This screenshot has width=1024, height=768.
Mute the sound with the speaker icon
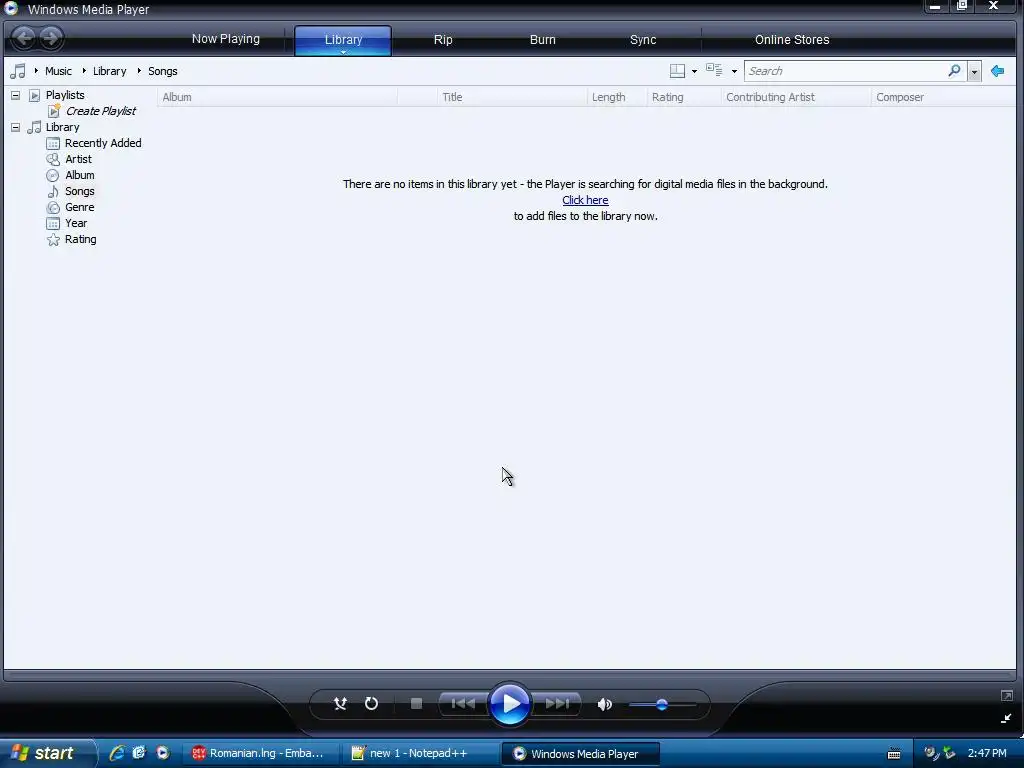click(x=605, y=704)
